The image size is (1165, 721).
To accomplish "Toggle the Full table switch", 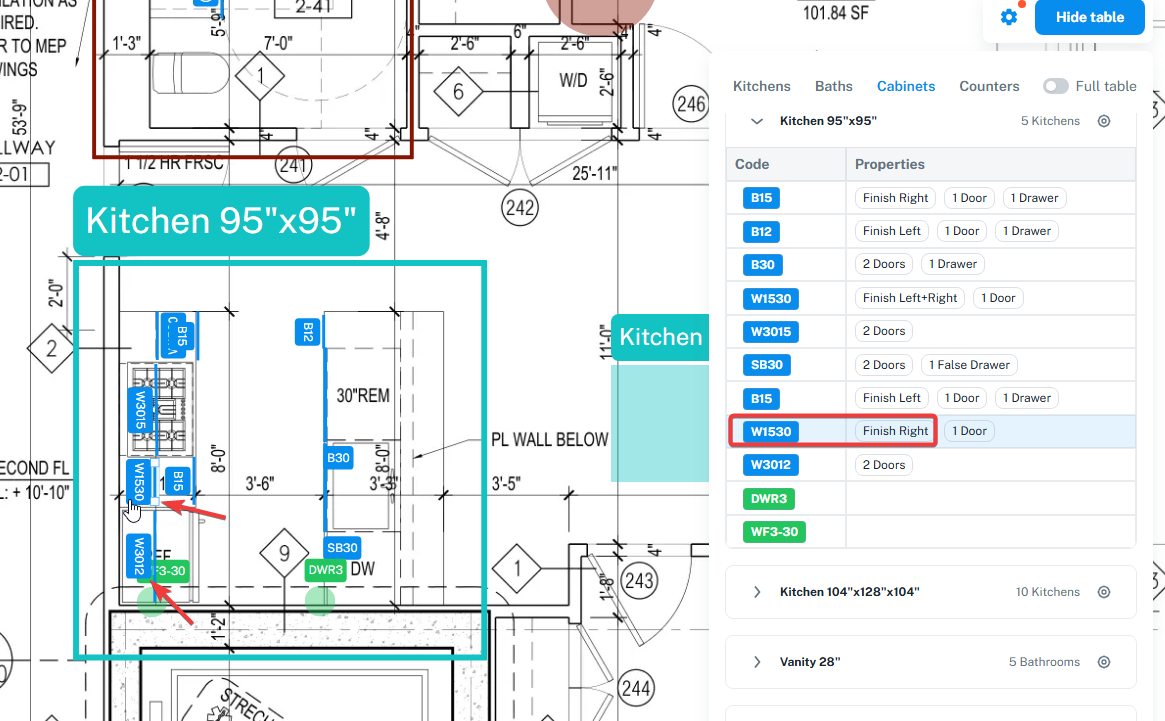I will click(1055, 86).
